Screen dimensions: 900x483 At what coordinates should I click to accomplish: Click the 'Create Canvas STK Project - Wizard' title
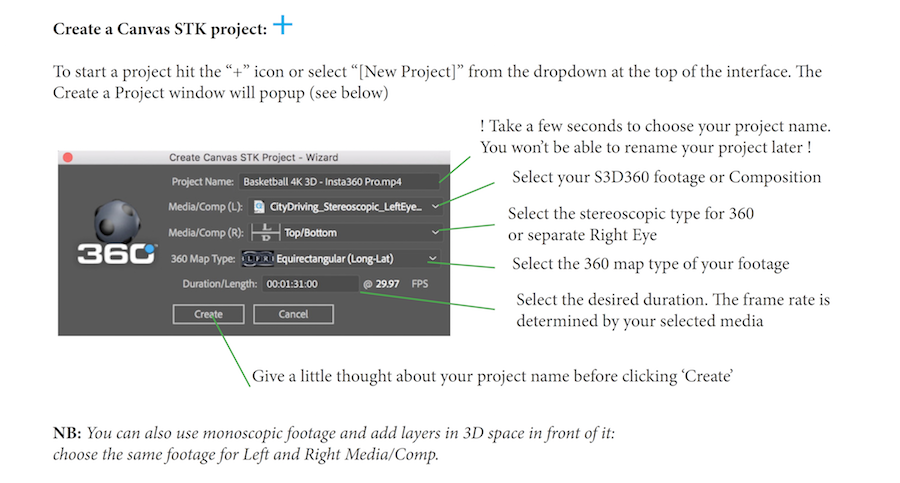(x=254, y=157)
